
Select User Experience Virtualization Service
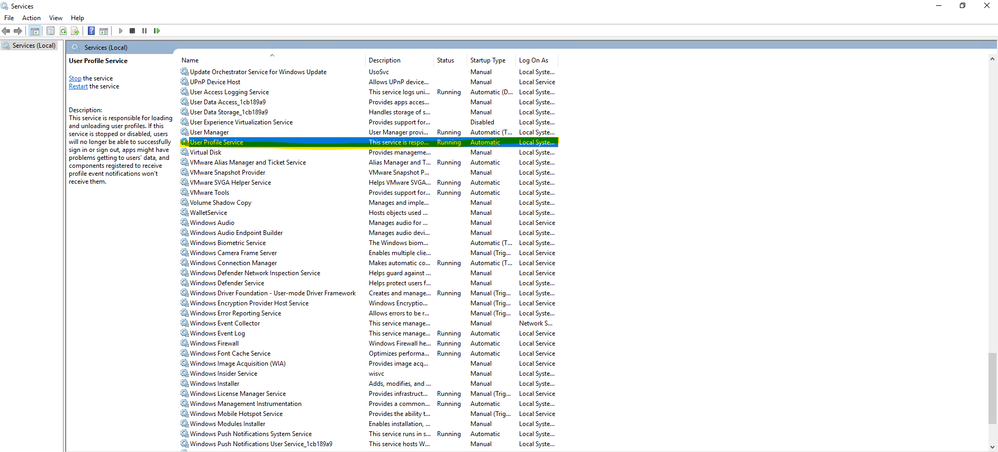point(369,122)
